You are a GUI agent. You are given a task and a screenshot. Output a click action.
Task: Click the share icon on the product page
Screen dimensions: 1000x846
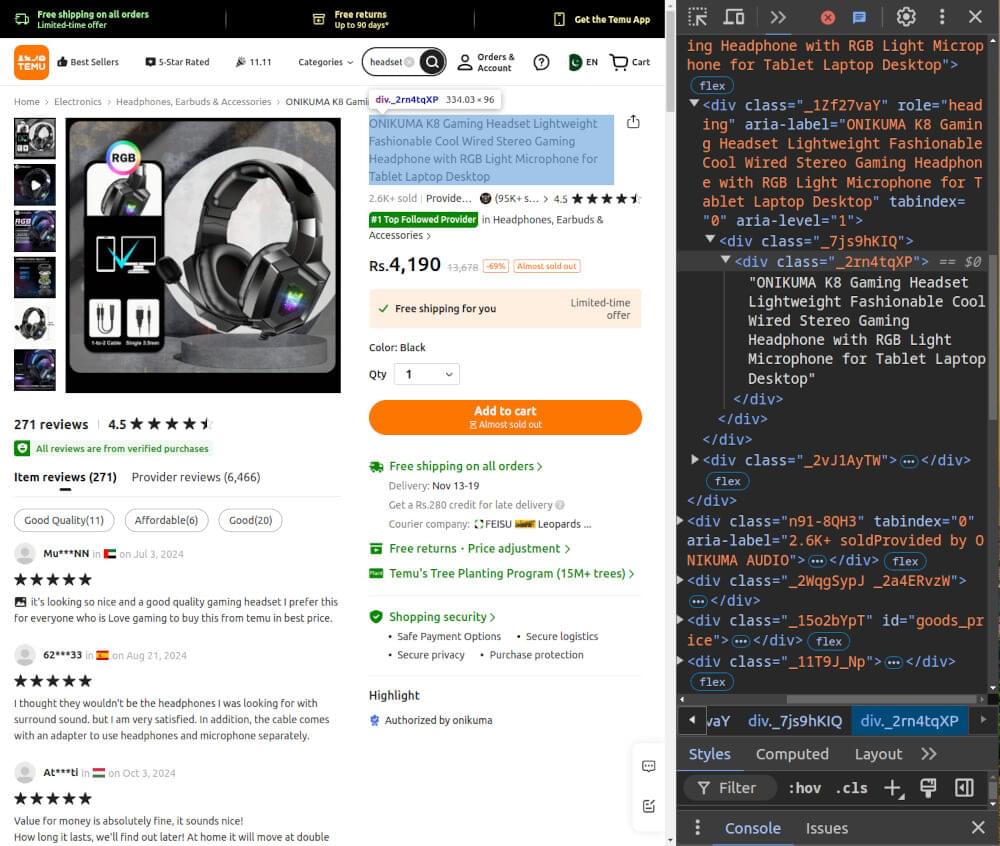(x=633, y=120)
